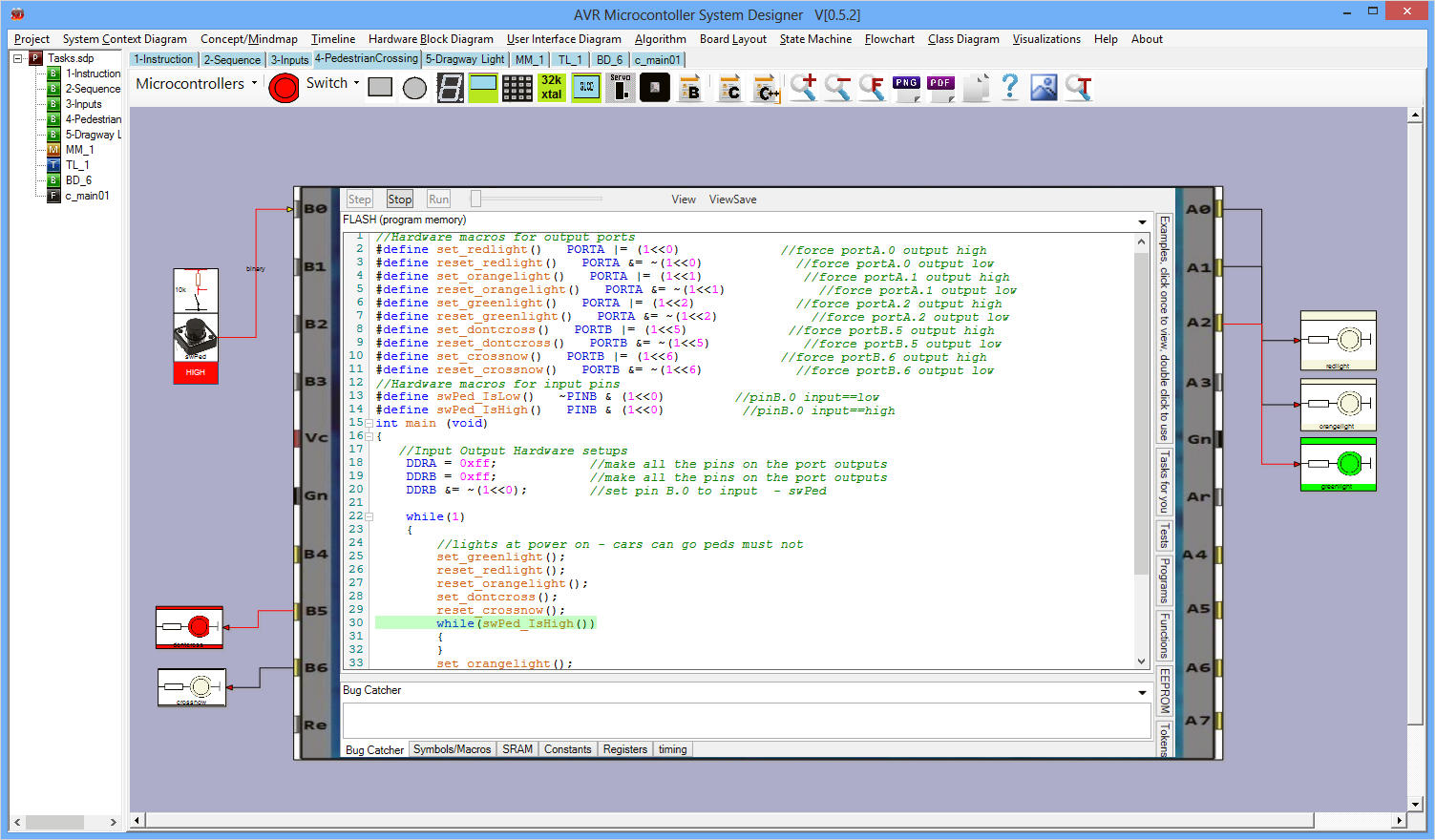Add the keypad grid component

pyautogui.click(x=517, y=88)
